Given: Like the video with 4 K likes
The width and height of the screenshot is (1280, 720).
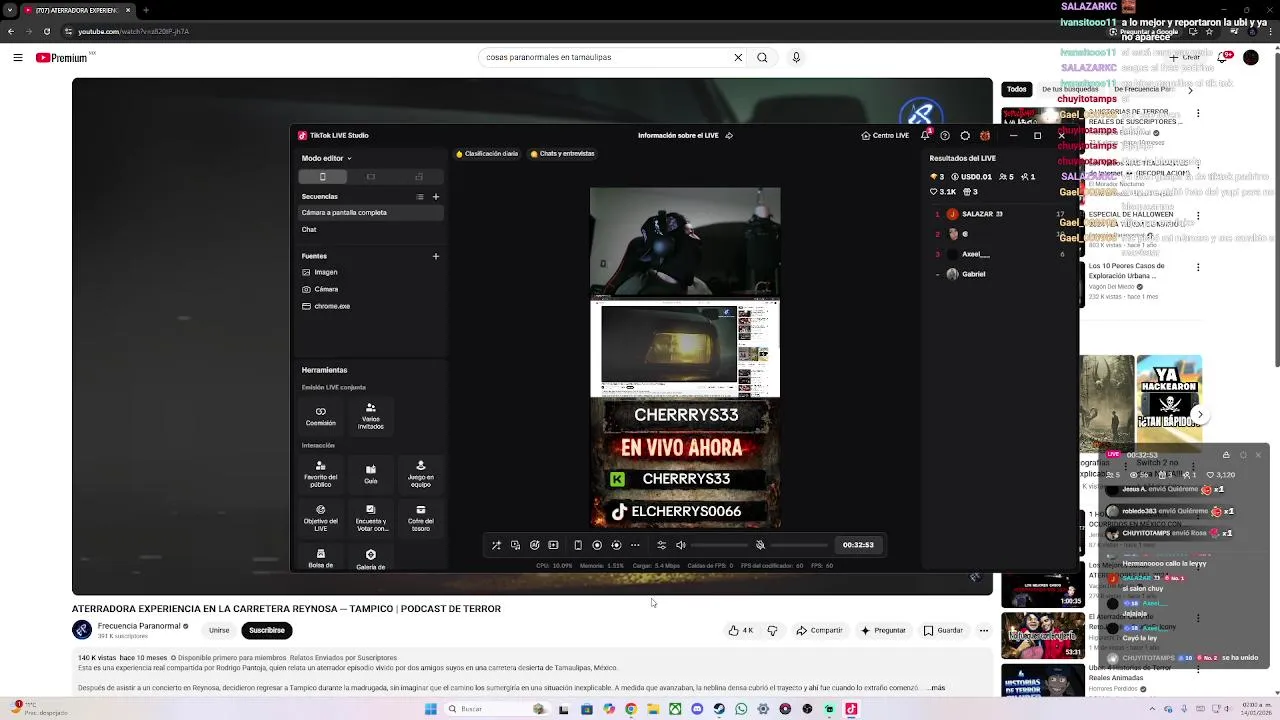Looking at the screenshot, I should 741,630.
